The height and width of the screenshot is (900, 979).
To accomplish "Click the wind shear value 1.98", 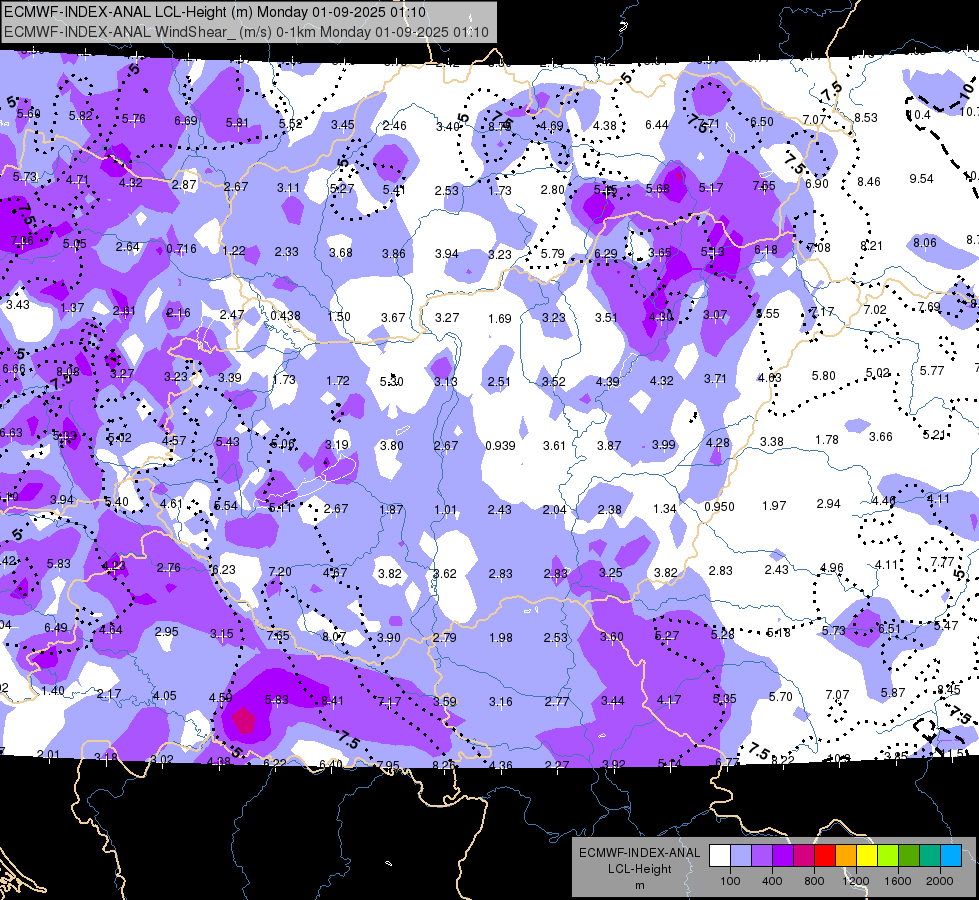I will click(x=501, y=638).
